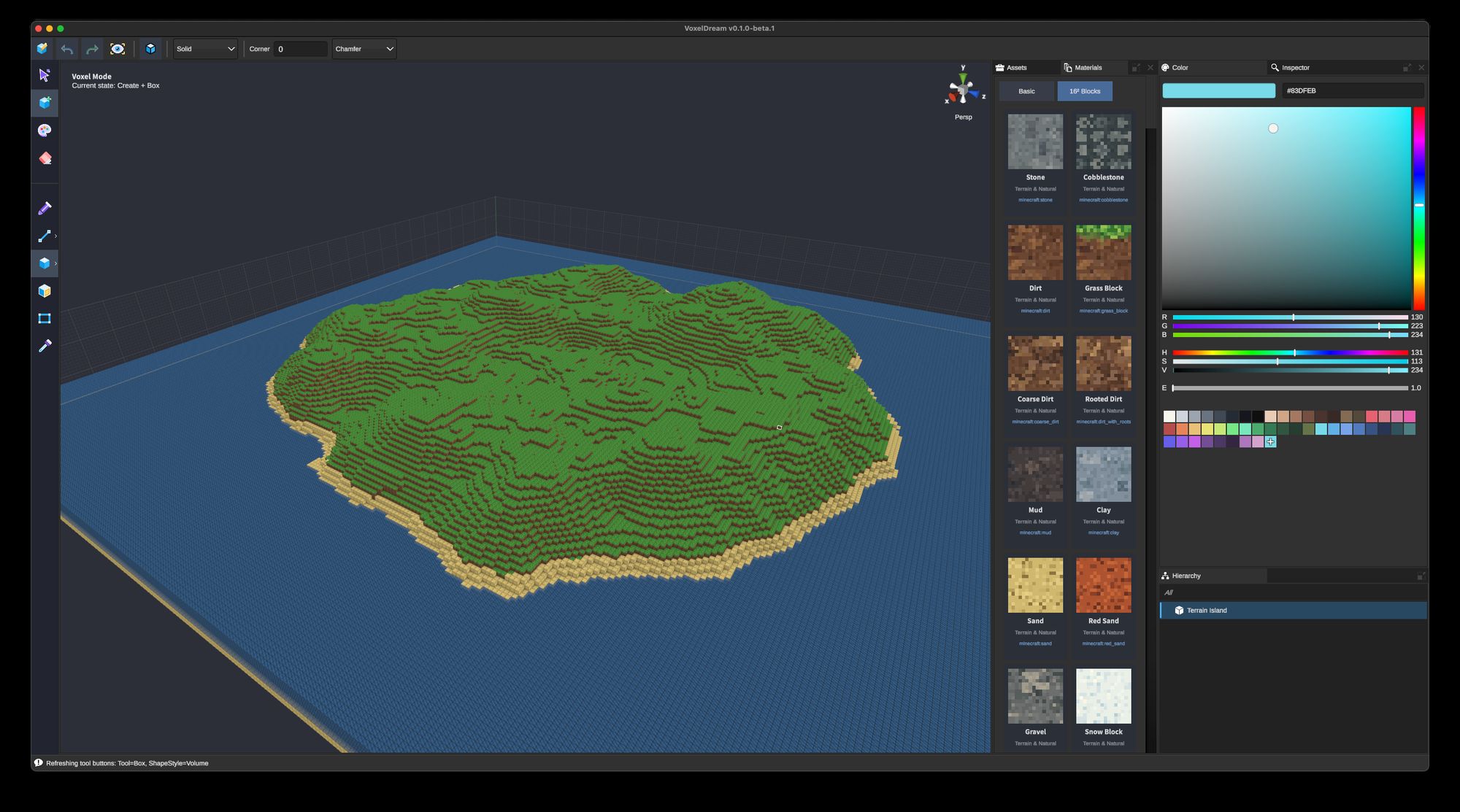This screenshot has height=812, width=1460.
Task: Open the minecraft:stone link
Action: (1035, 200)
